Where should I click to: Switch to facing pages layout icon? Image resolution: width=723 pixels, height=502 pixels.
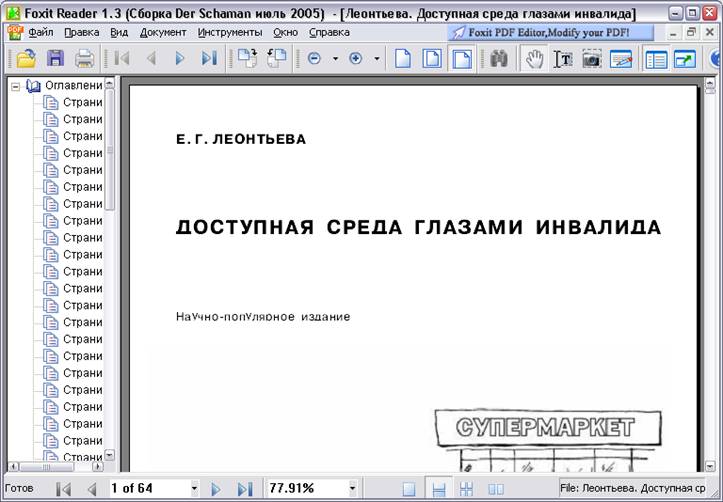[496, 489]
